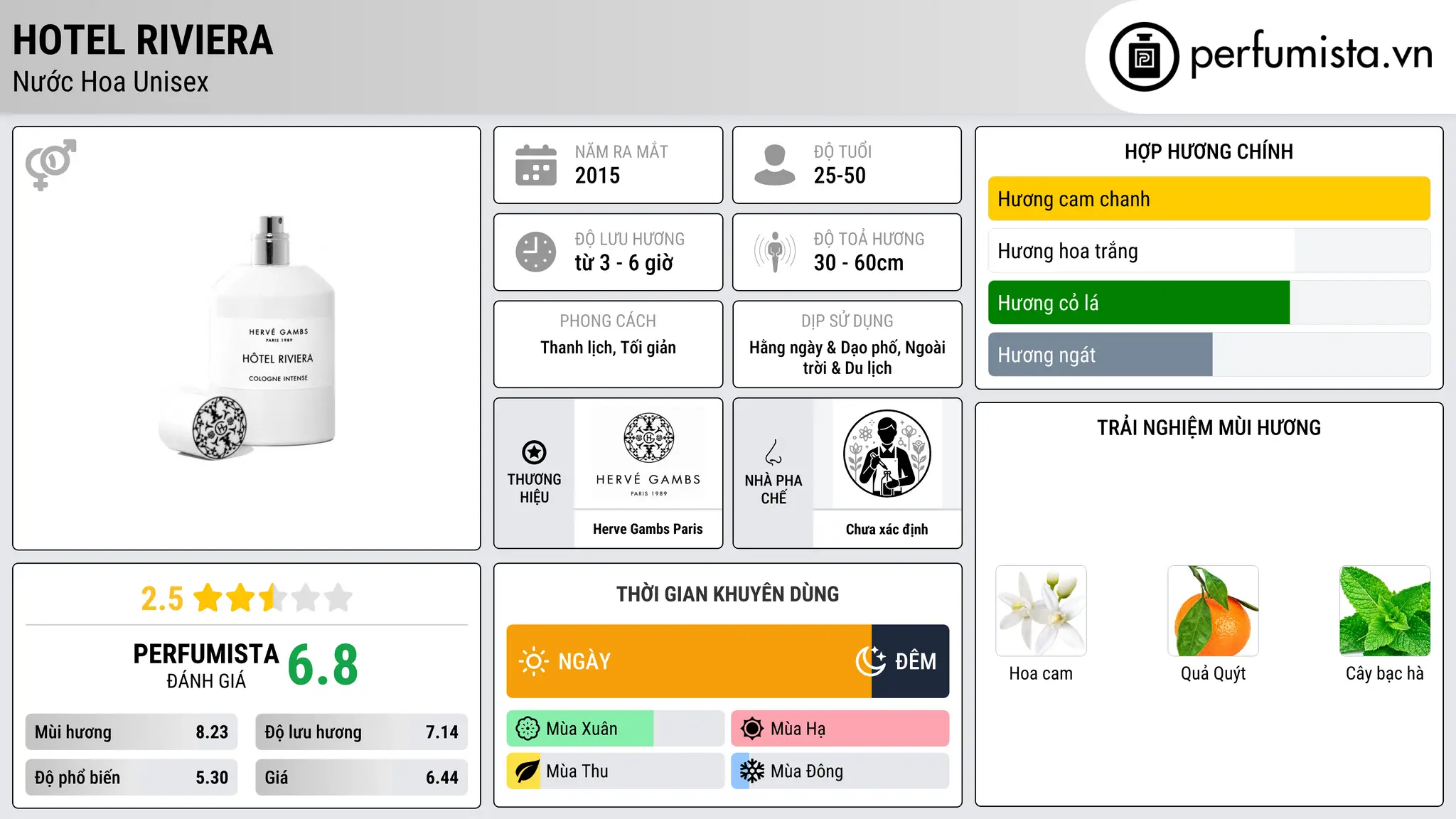Screen dimensions: 1456x819
Task: Click the flower icon for Mùa Xuân
Action: click(x=528, y=729)
